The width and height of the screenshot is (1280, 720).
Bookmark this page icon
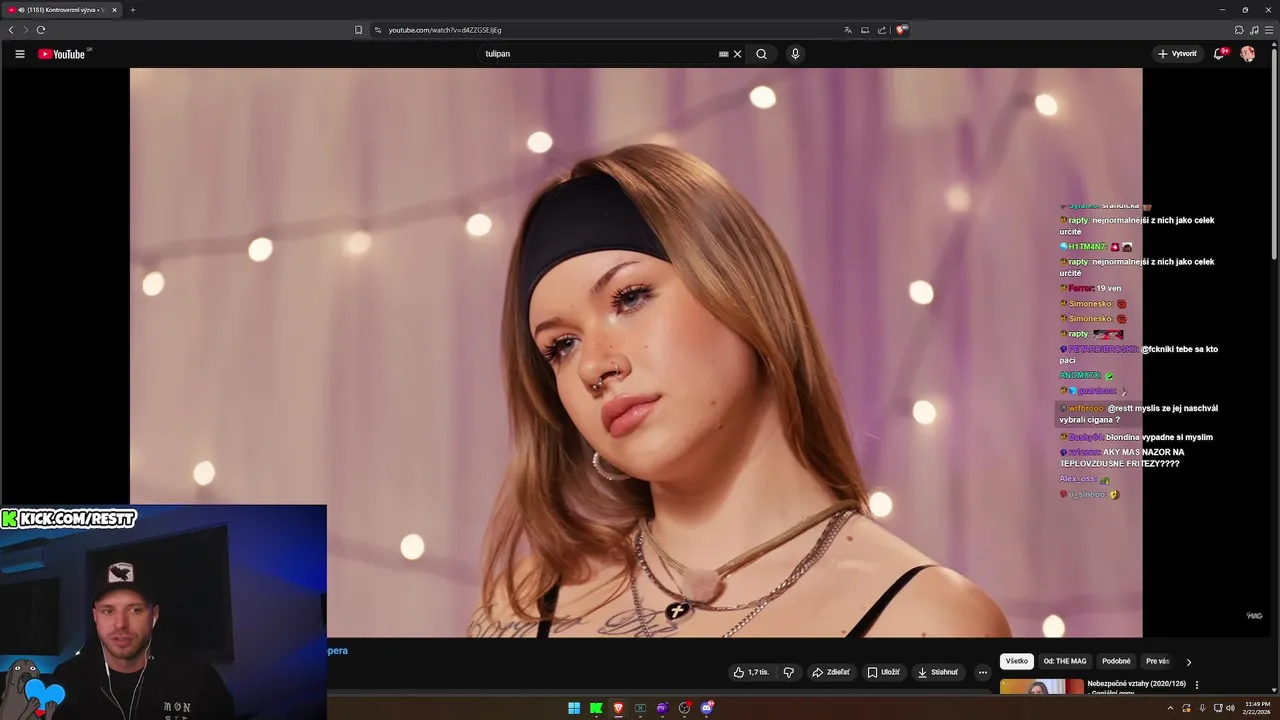click(x=358, y=30)
